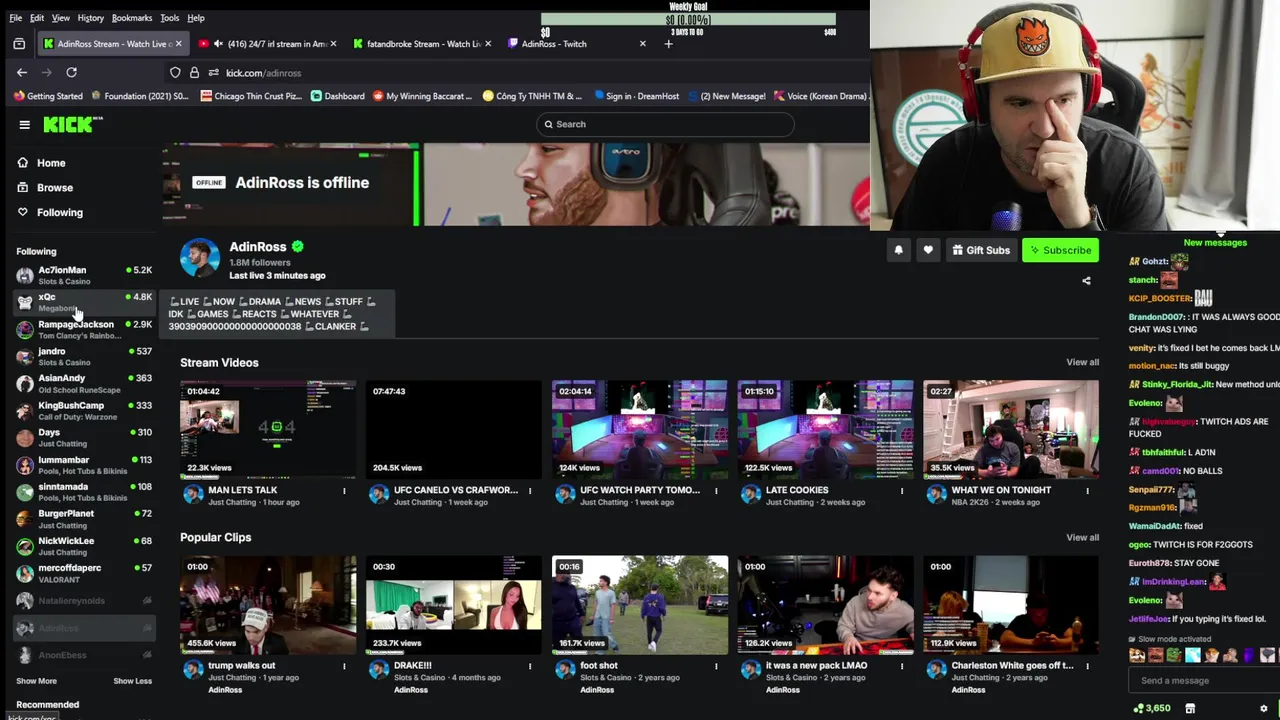Open xQc channel in Following list
This screenshot has height=720, width=1280.
84,302
